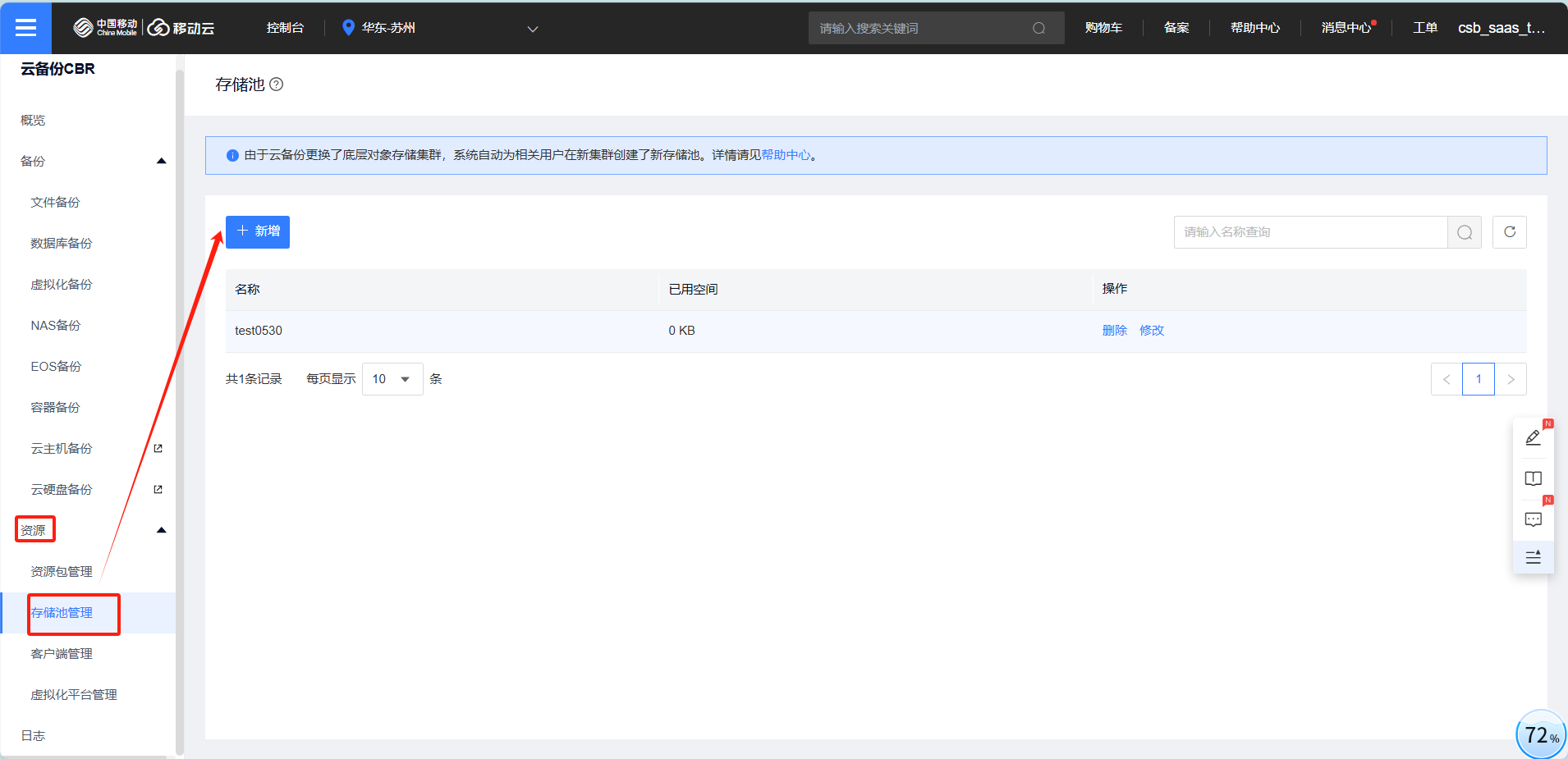This screenshot has width=1568, height=759.
Task: Click the 72% circular indicator
Action: (x=1541, y=734)
